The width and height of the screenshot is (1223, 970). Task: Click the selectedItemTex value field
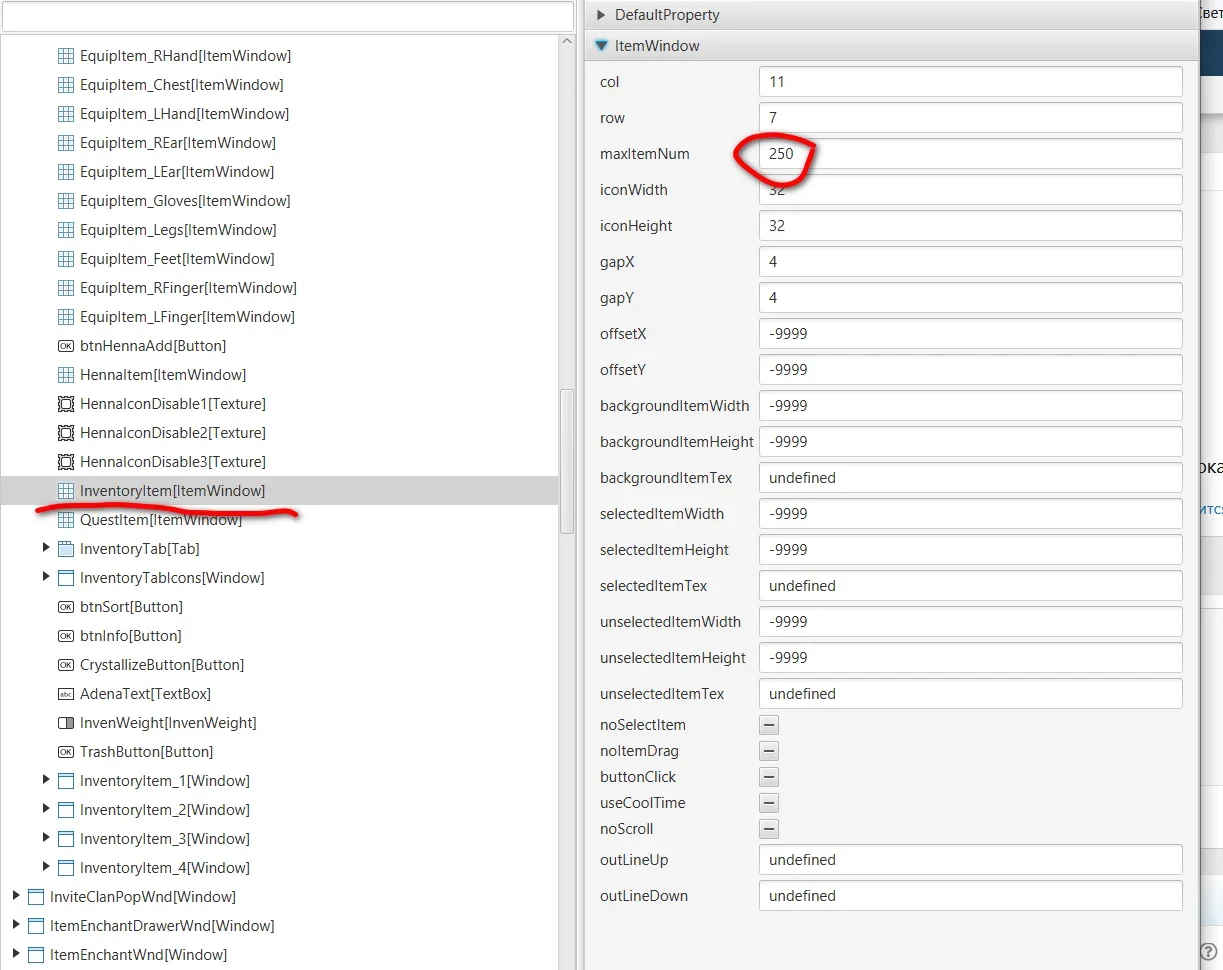pos(970,586)
